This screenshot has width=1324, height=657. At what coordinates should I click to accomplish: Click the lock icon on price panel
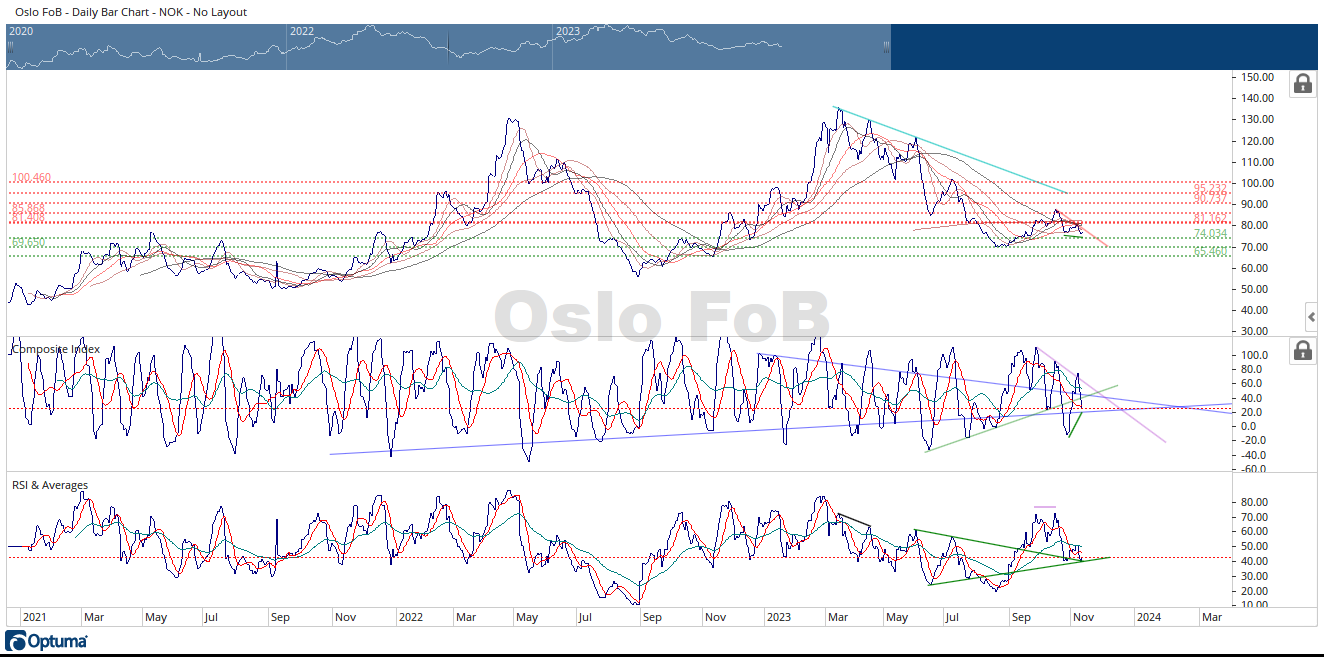click(1303, 83)
